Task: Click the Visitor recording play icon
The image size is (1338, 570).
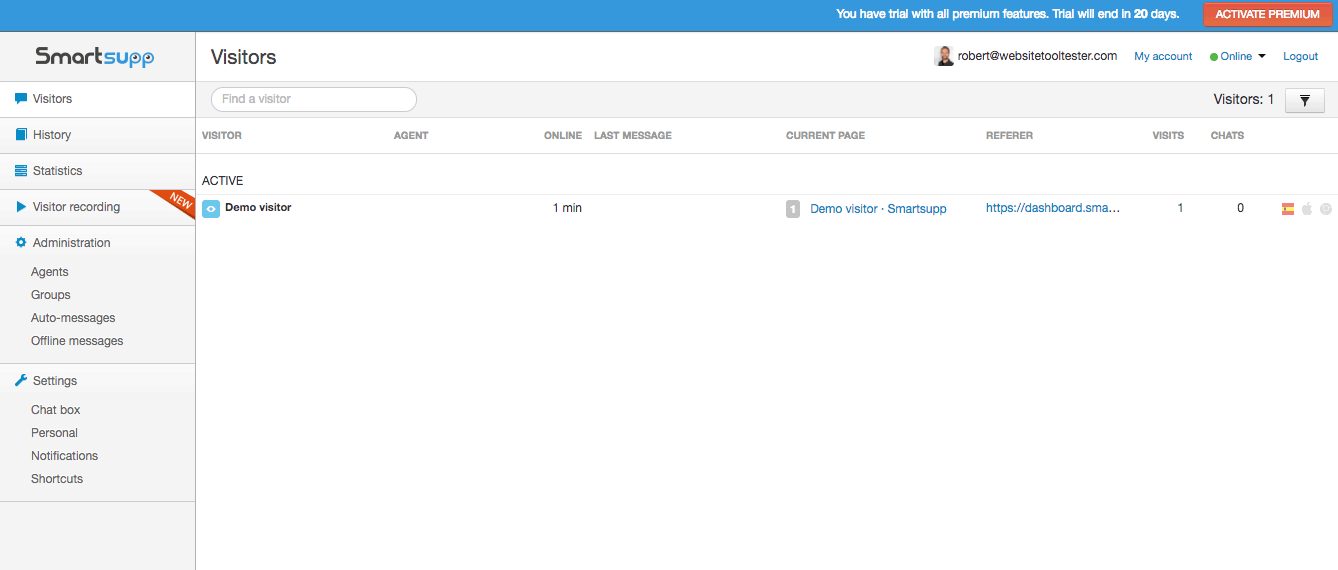Action: (x=21, y=207)
